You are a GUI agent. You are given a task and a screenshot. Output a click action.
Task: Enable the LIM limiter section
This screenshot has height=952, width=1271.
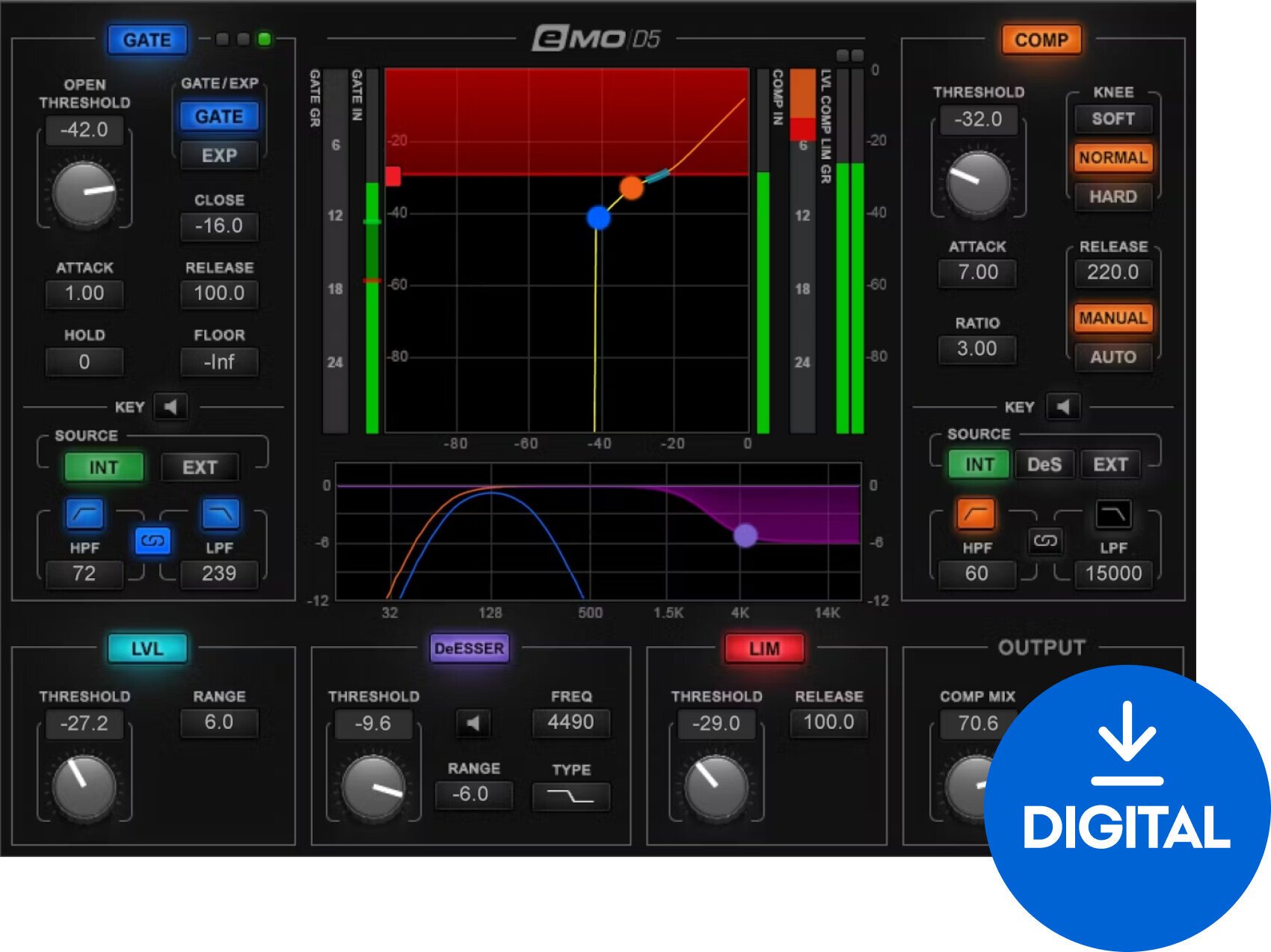coord(765,648)
